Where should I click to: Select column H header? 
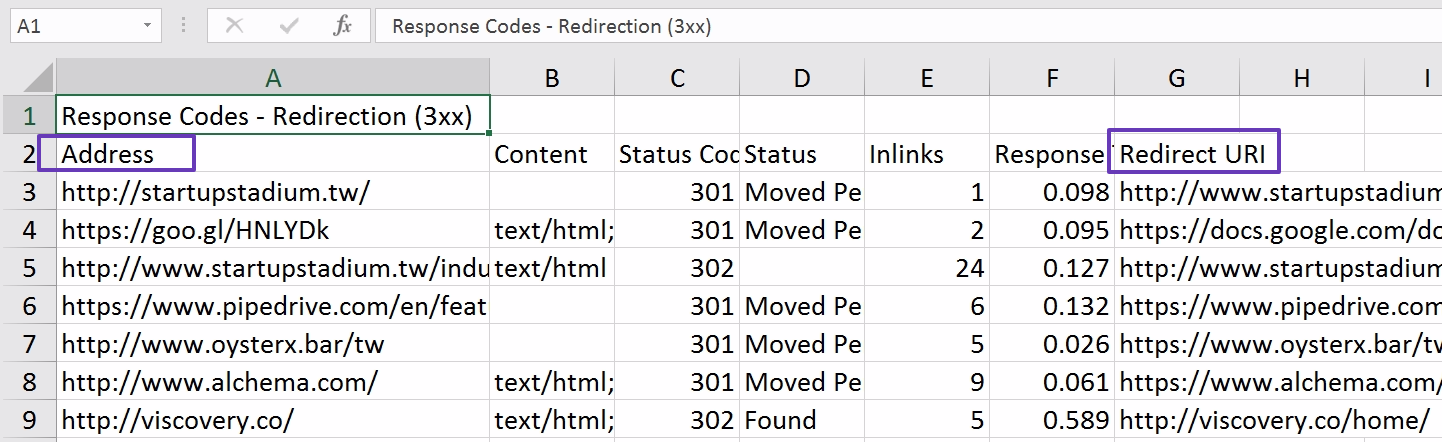click(1302, 78)
